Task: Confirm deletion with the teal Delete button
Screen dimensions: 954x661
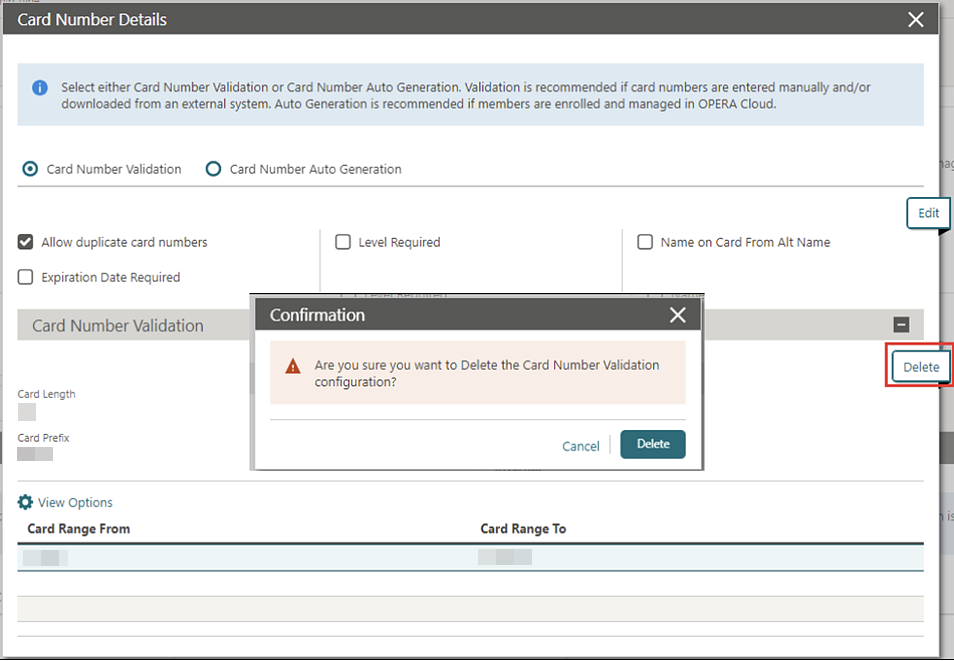Action: coord(653,444)
